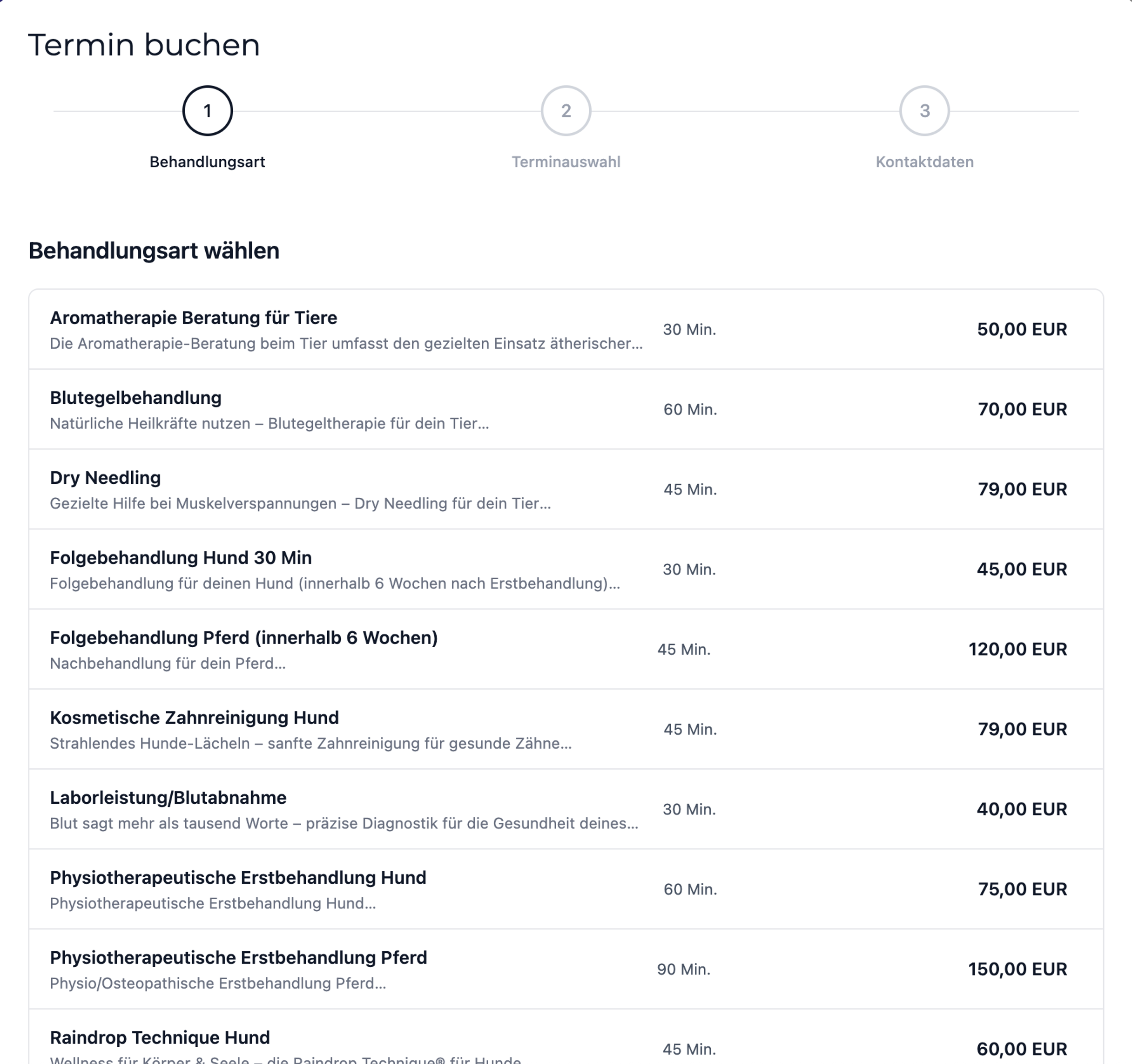Click the 50,00 EUR price of Aromatherapie

pos(1022,329)
